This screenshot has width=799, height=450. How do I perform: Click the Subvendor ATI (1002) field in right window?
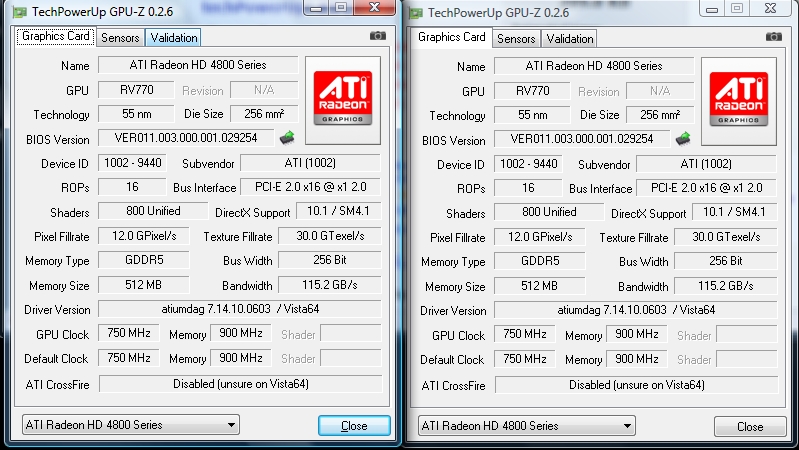point(706,164)
